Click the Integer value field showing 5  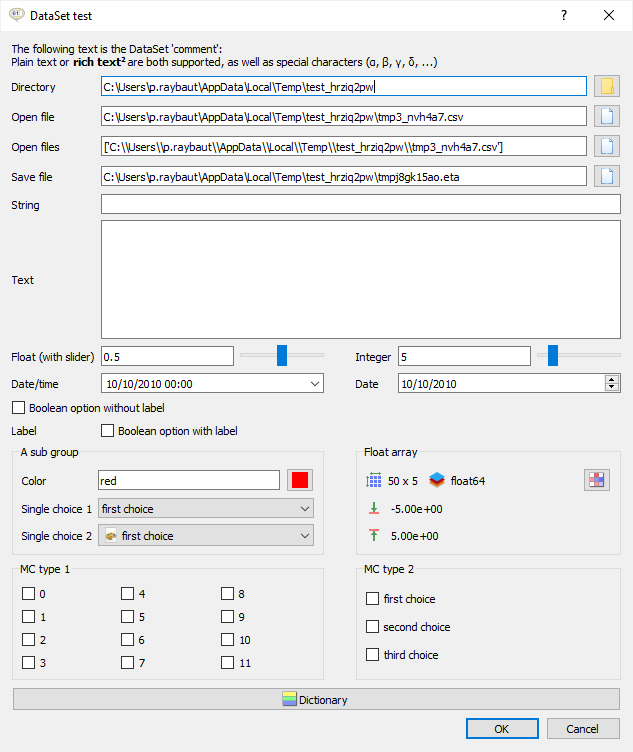(464, 356)
